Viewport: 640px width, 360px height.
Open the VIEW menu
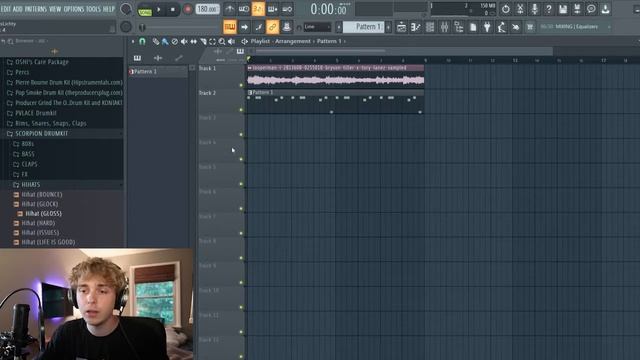55,9
